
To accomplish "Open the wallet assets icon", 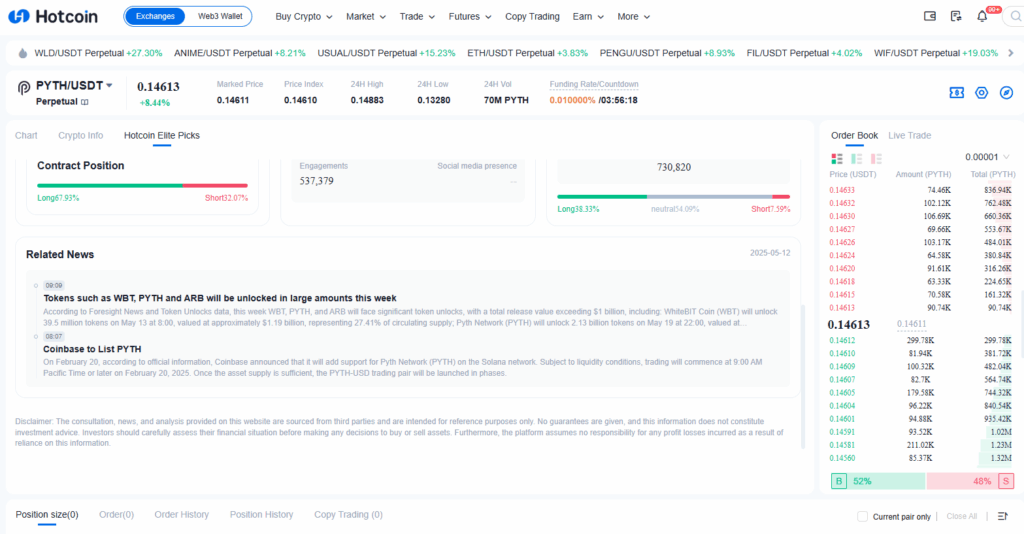I will 930,16.
